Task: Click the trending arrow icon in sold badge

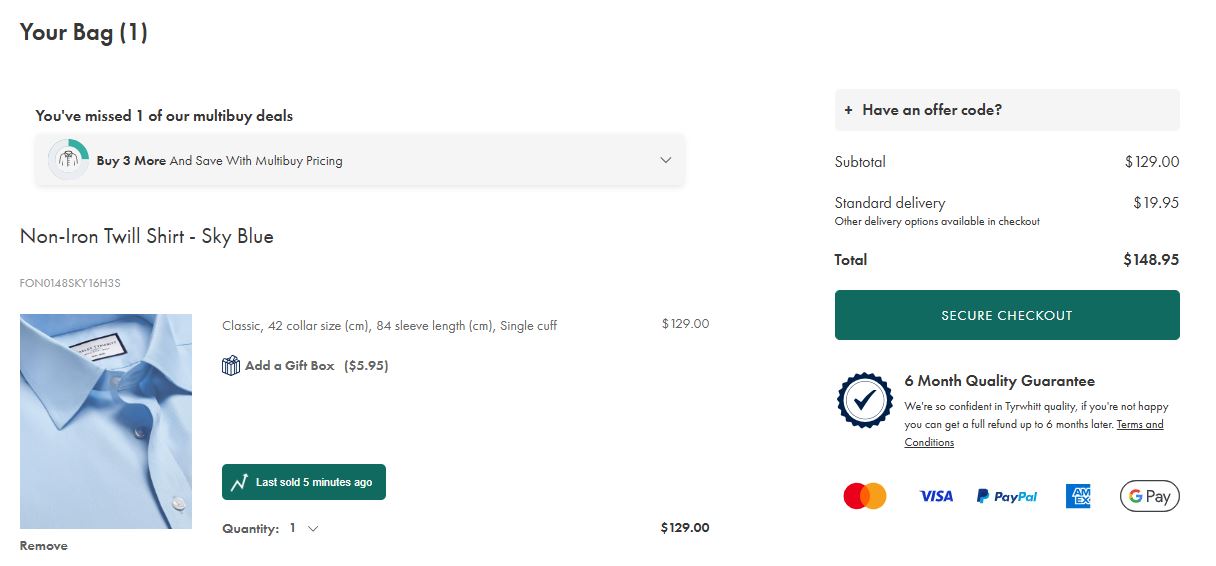Action: point(239,482)
